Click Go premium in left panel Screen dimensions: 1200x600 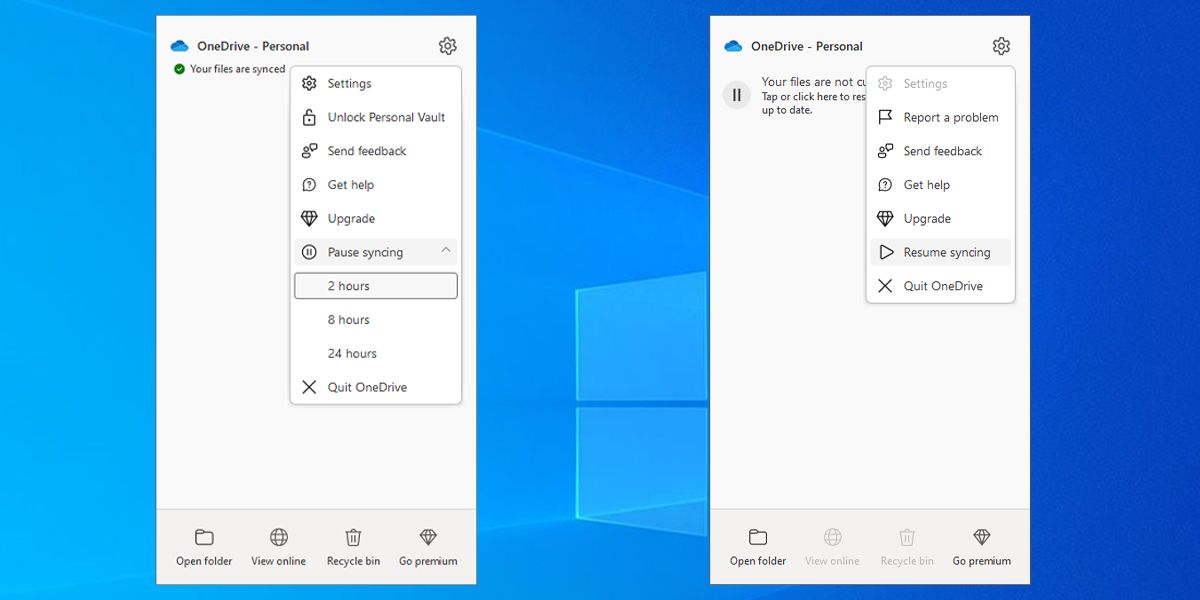(428, 548)
